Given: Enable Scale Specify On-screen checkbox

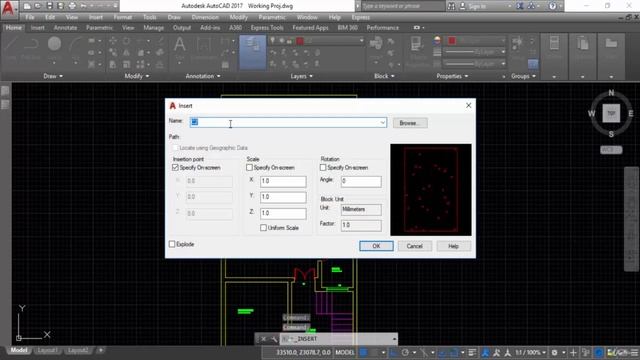Looking at the screenshot, I should (249, 168).
